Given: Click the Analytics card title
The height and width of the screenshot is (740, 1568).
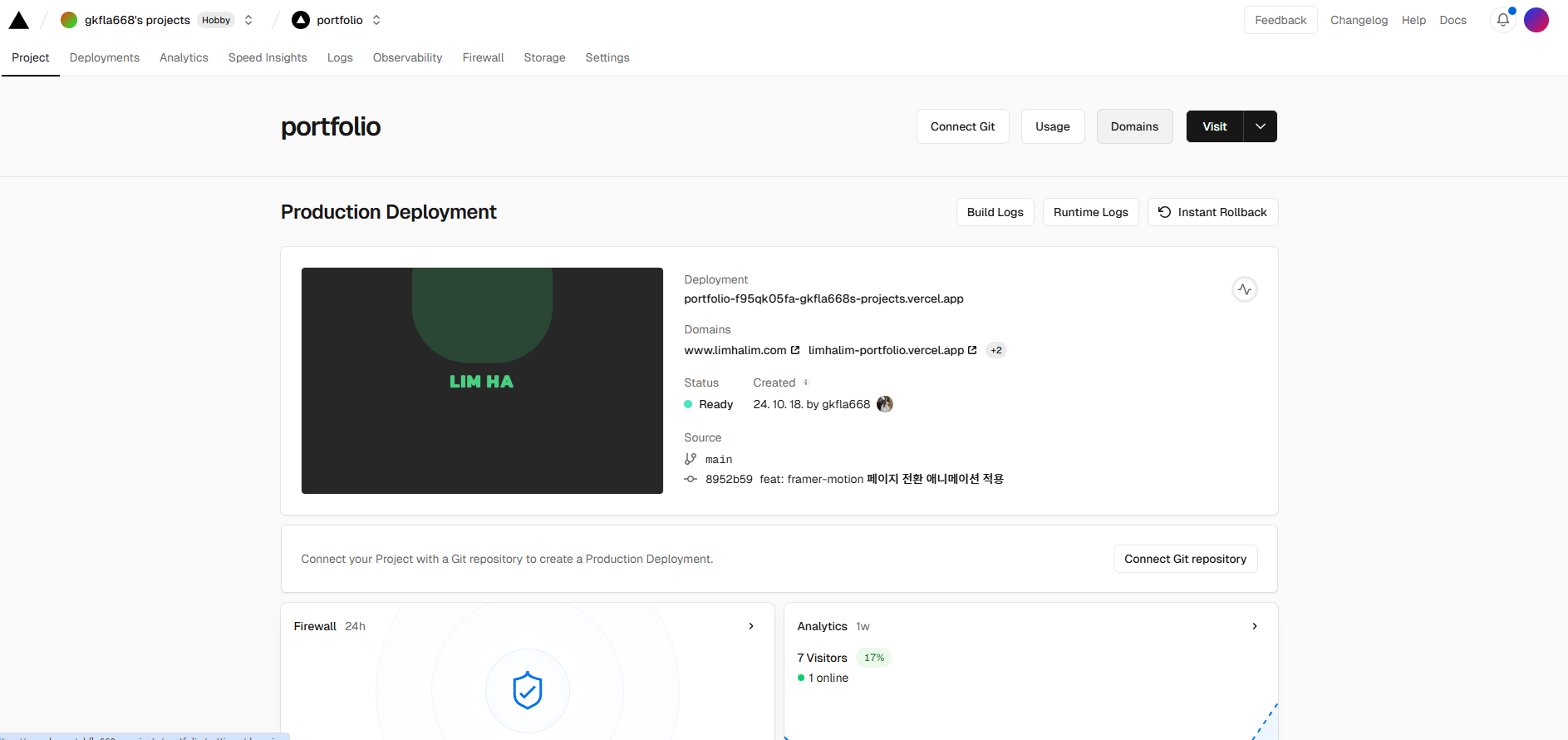Looking at the screenshot, I should pyautogui.click(x=822, y=626).
